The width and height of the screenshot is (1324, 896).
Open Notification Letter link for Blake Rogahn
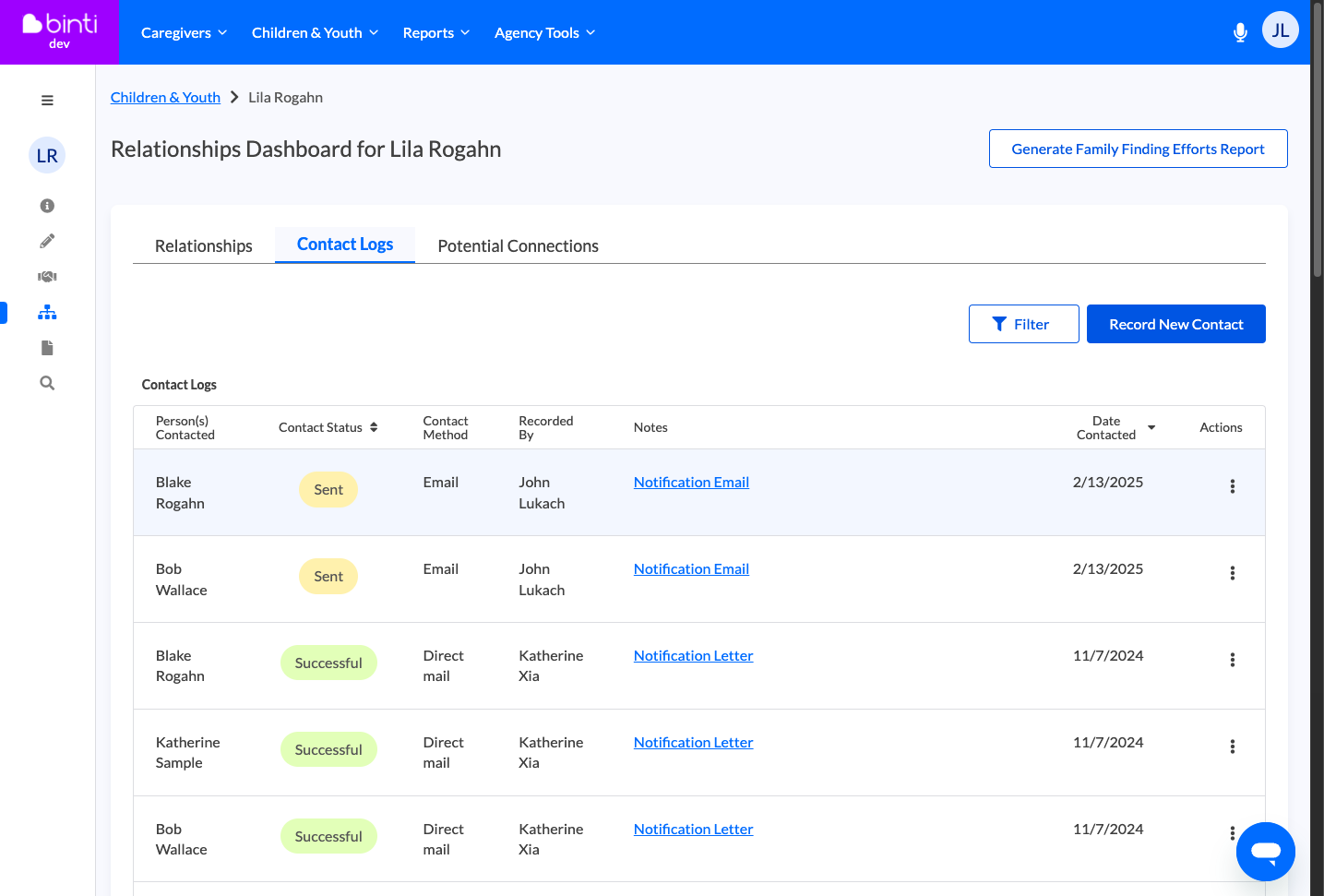pos(693,656)
